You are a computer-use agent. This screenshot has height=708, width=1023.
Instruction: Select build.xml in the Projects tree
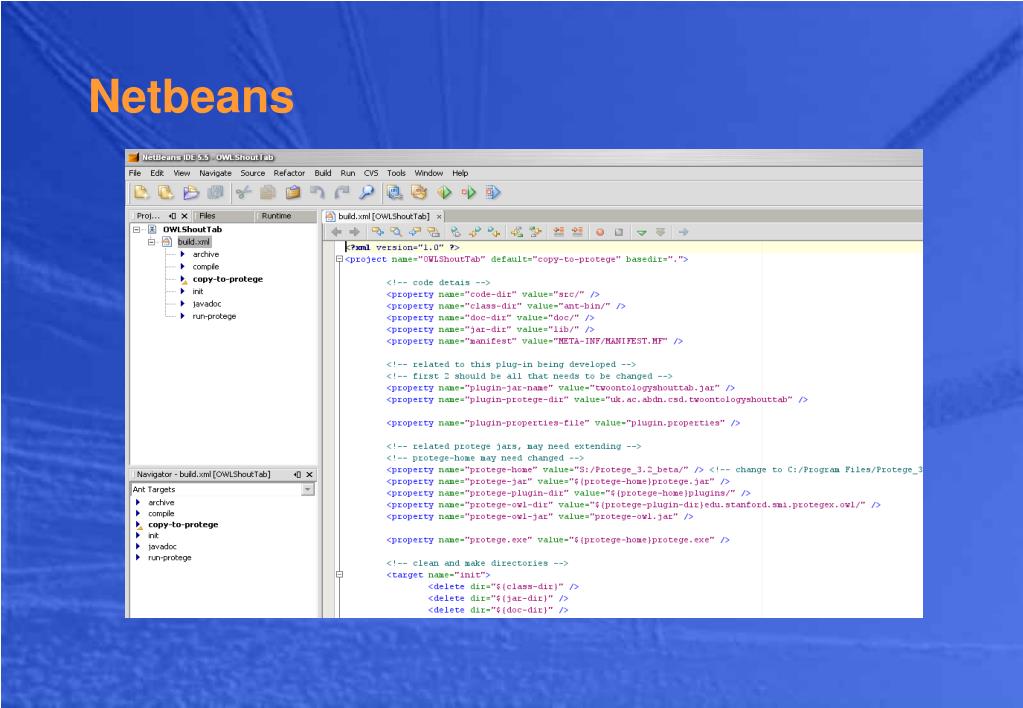(194, 242)
